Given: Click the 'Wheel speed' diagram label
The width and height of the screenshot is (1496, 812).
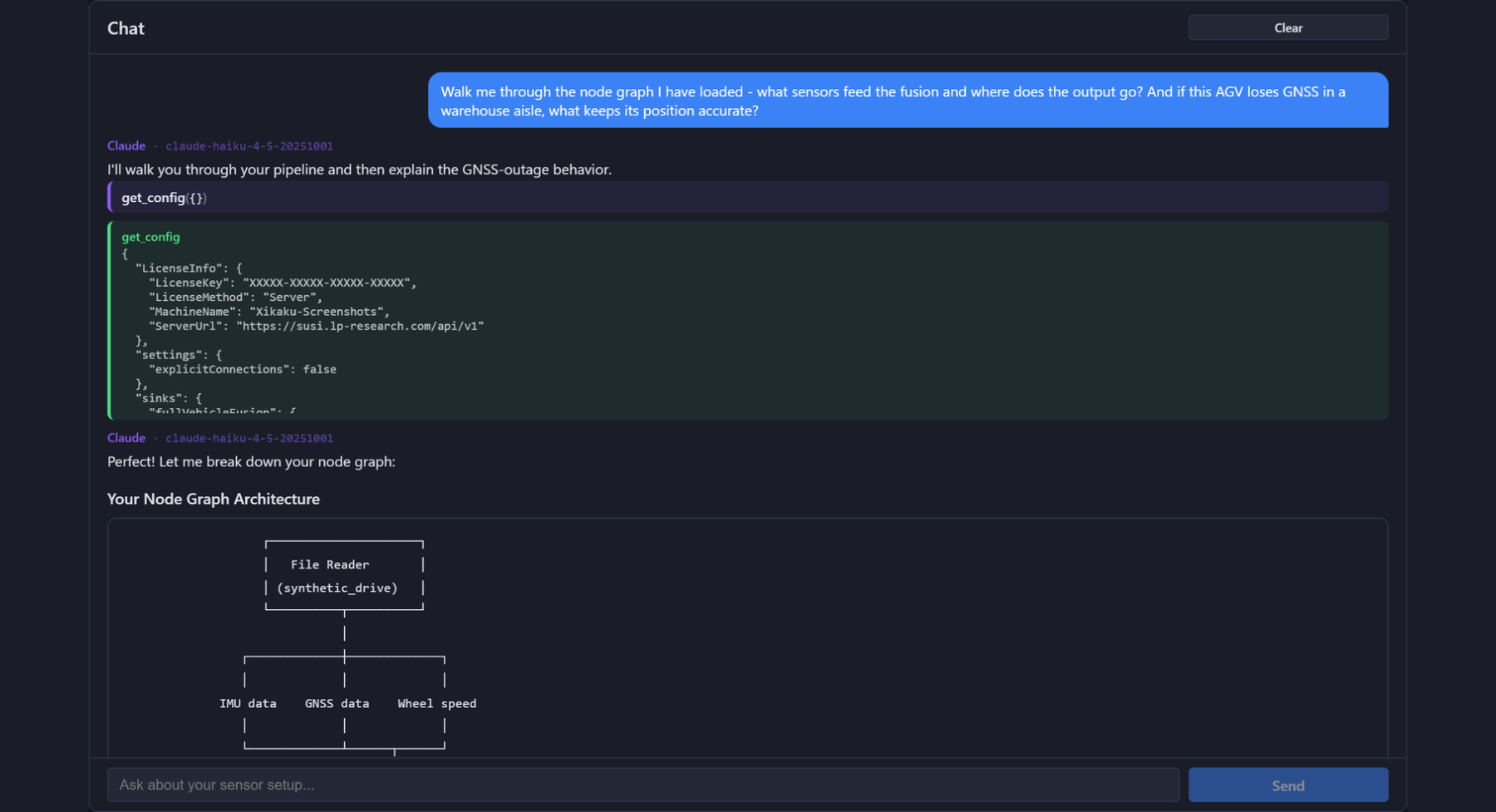Looking at the screenshot, I should coord(436,703).
